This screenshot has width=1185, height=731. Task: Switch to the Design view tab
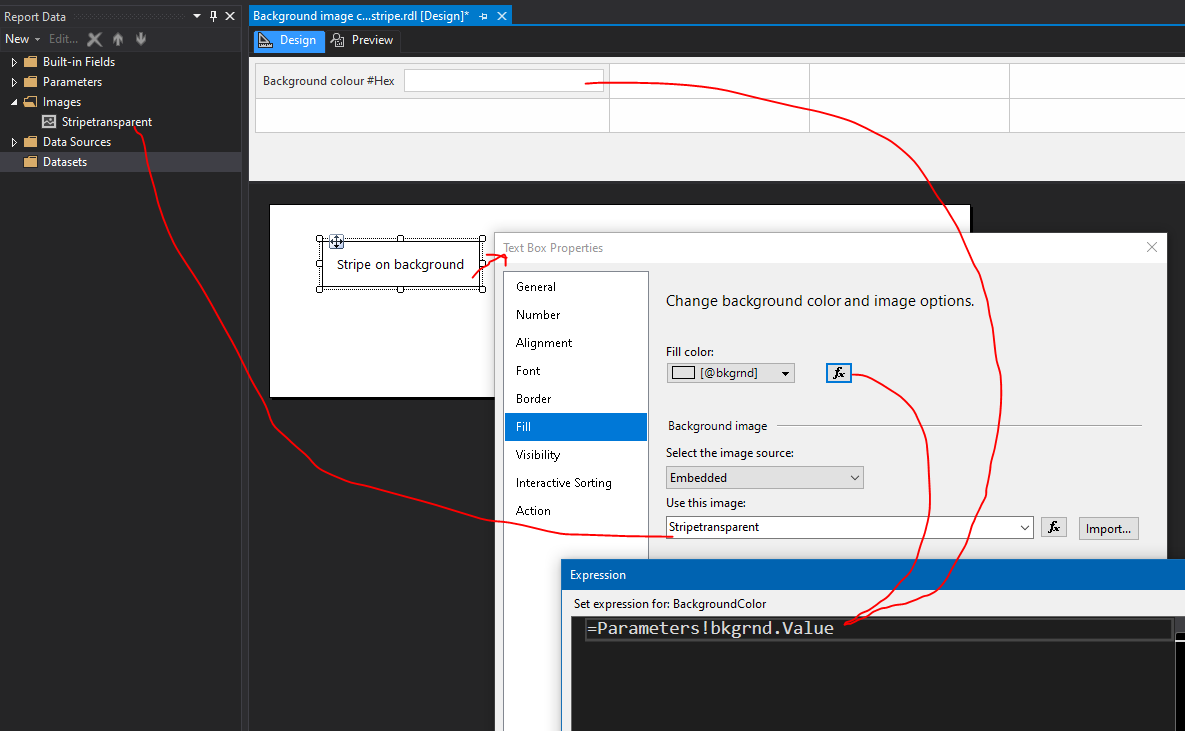(289, 41)
